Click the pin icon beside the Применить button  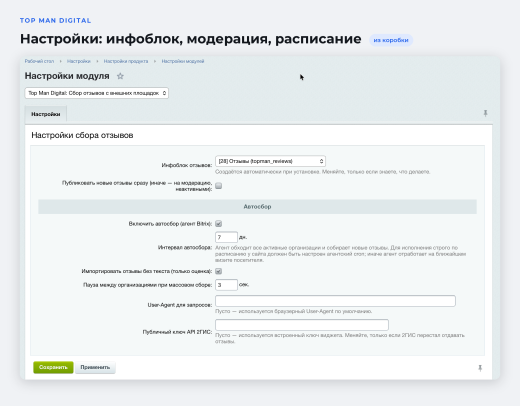point(480,368)
